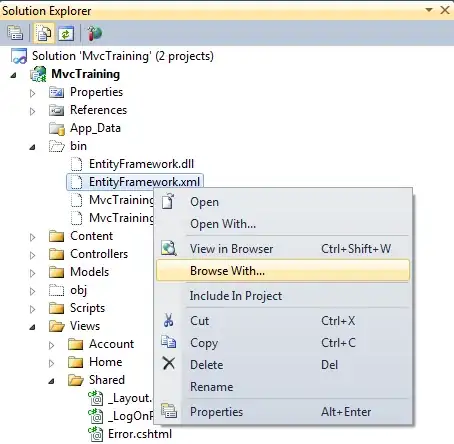This screenshot has width=454, height=444.
Task: Expand the Controllers folder arrow
Action: [x=32, y=255]
